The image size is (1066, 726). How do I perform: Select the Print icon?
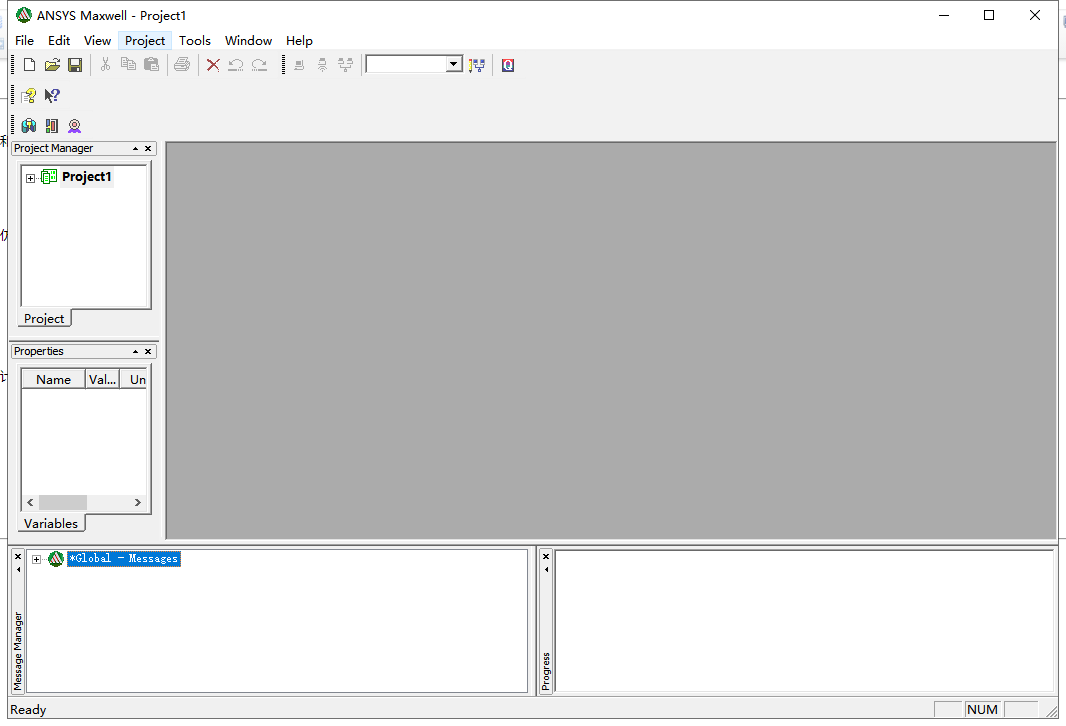[182, 64]
